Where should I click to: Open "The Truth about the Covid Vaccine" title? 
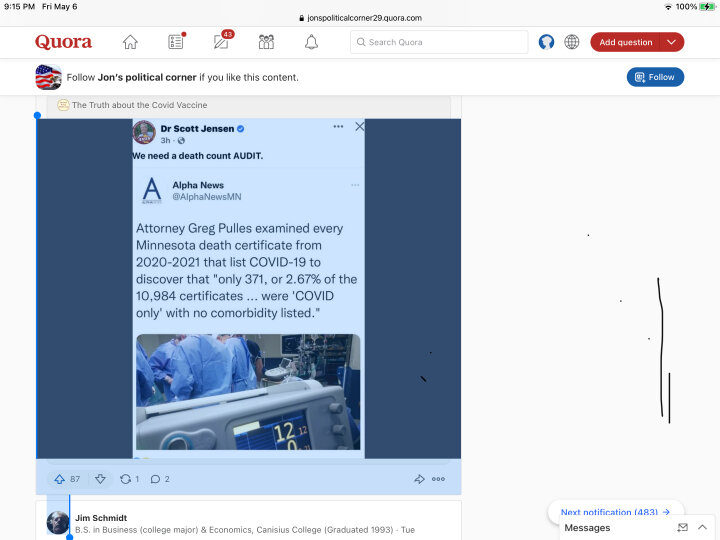point(139,105)
